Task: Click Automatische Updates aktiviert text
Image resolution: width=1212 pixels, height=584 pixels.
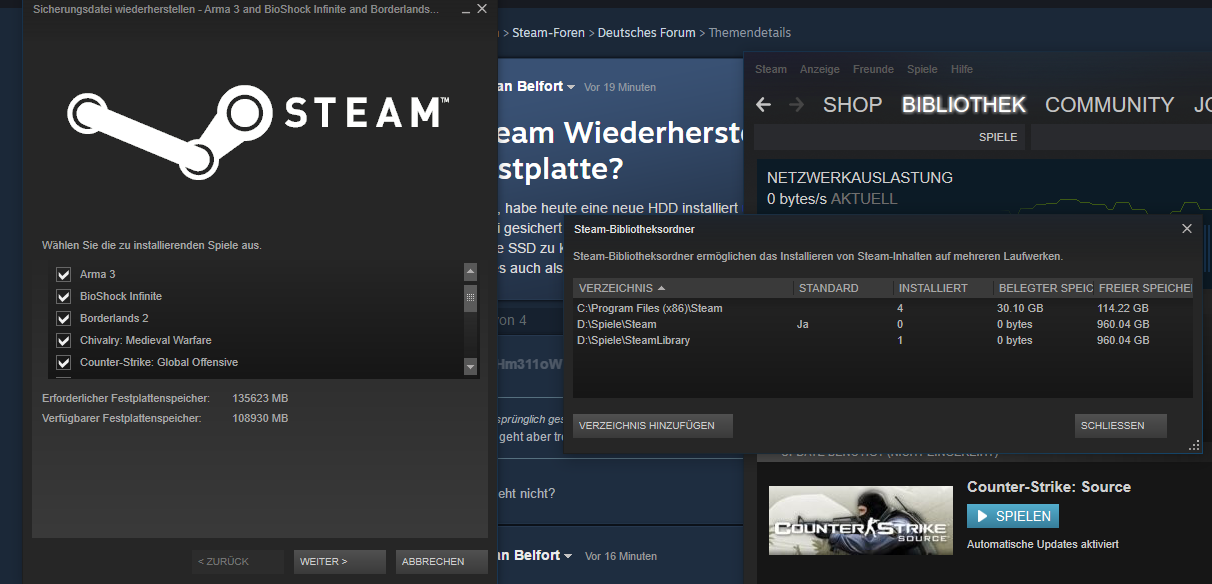Action: tap(1042, 545)
